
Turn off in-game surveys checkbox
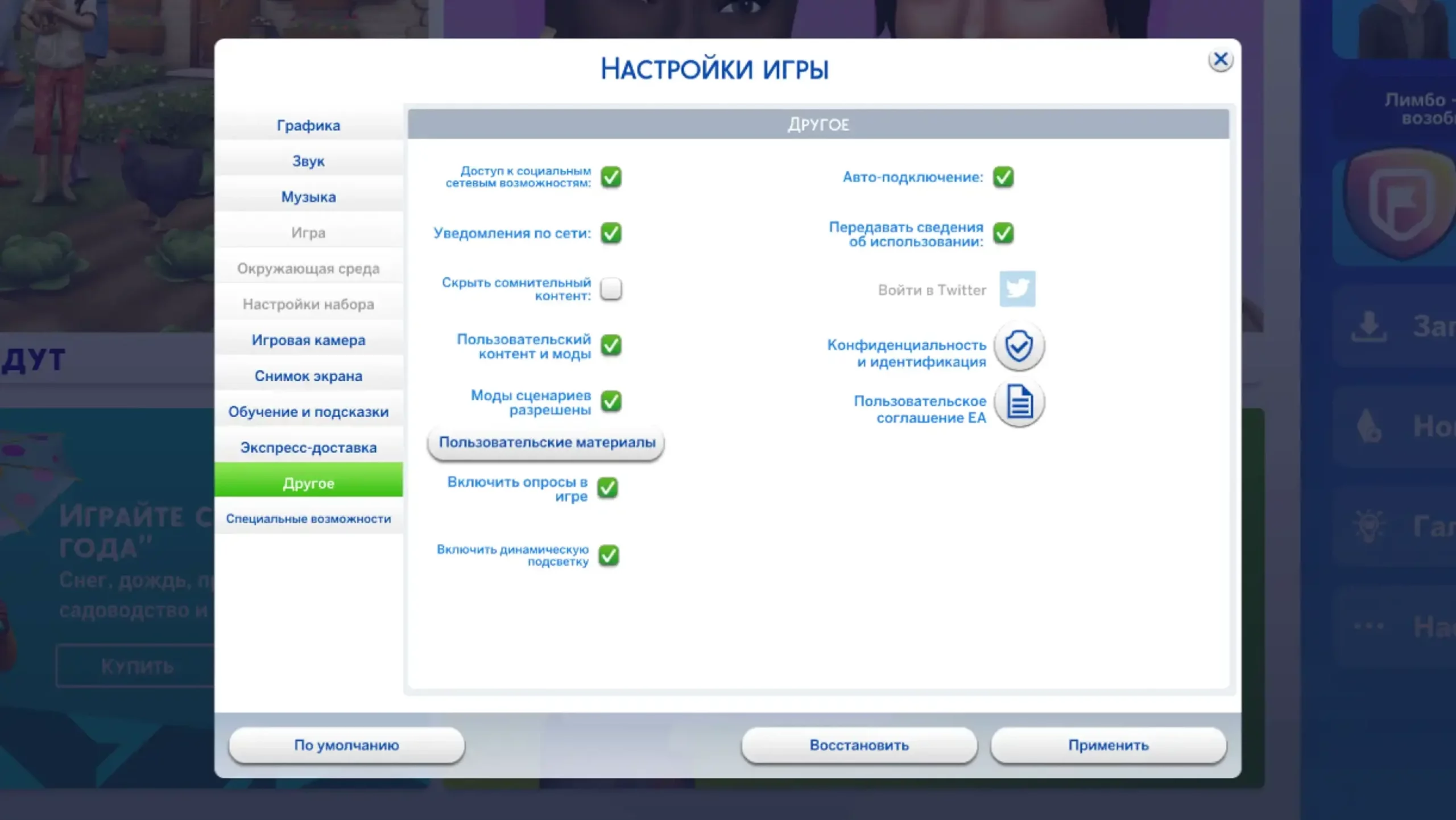(608, 488)
